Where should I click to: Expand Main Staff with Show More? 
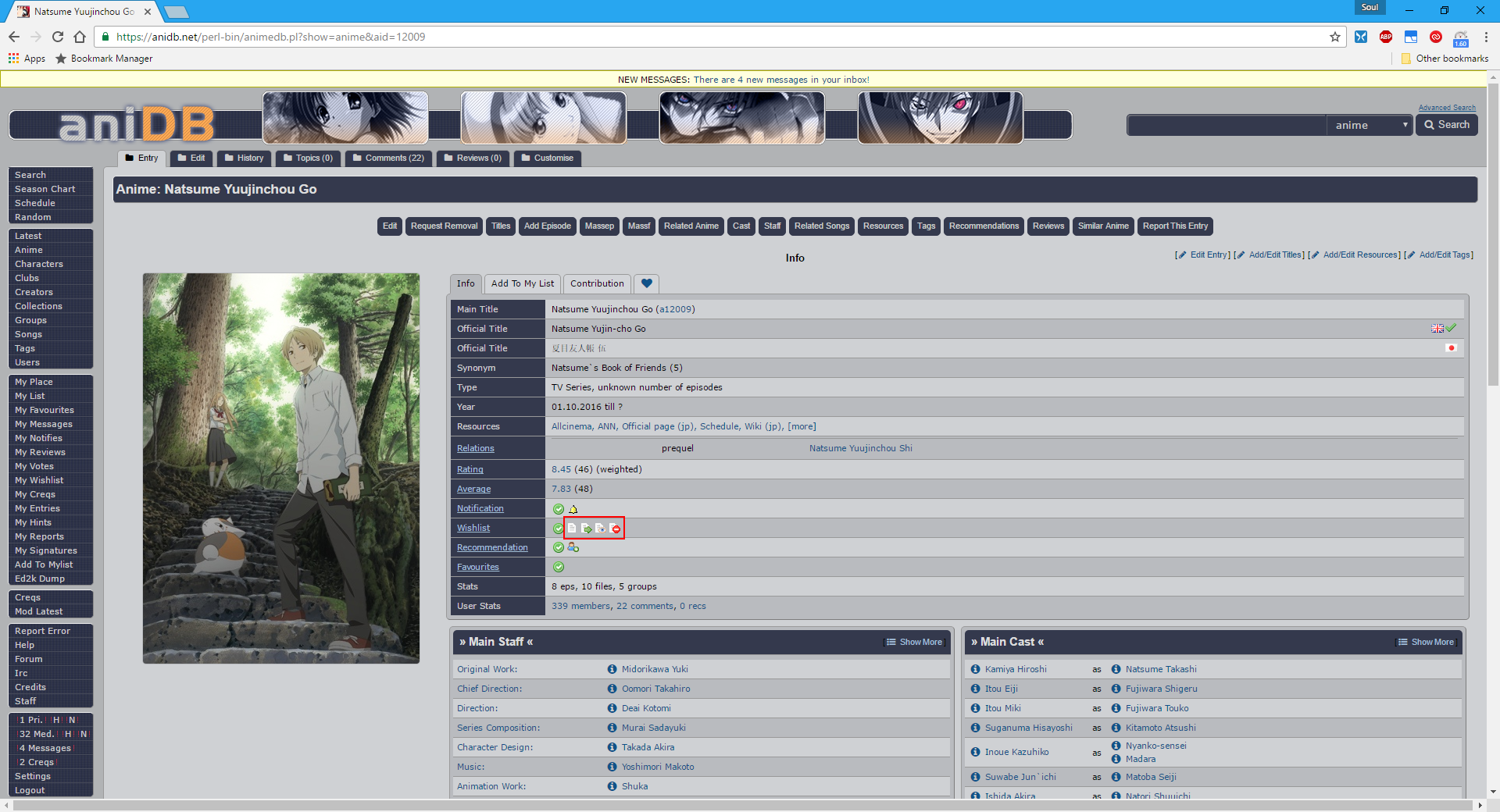[x=914, y=642]
